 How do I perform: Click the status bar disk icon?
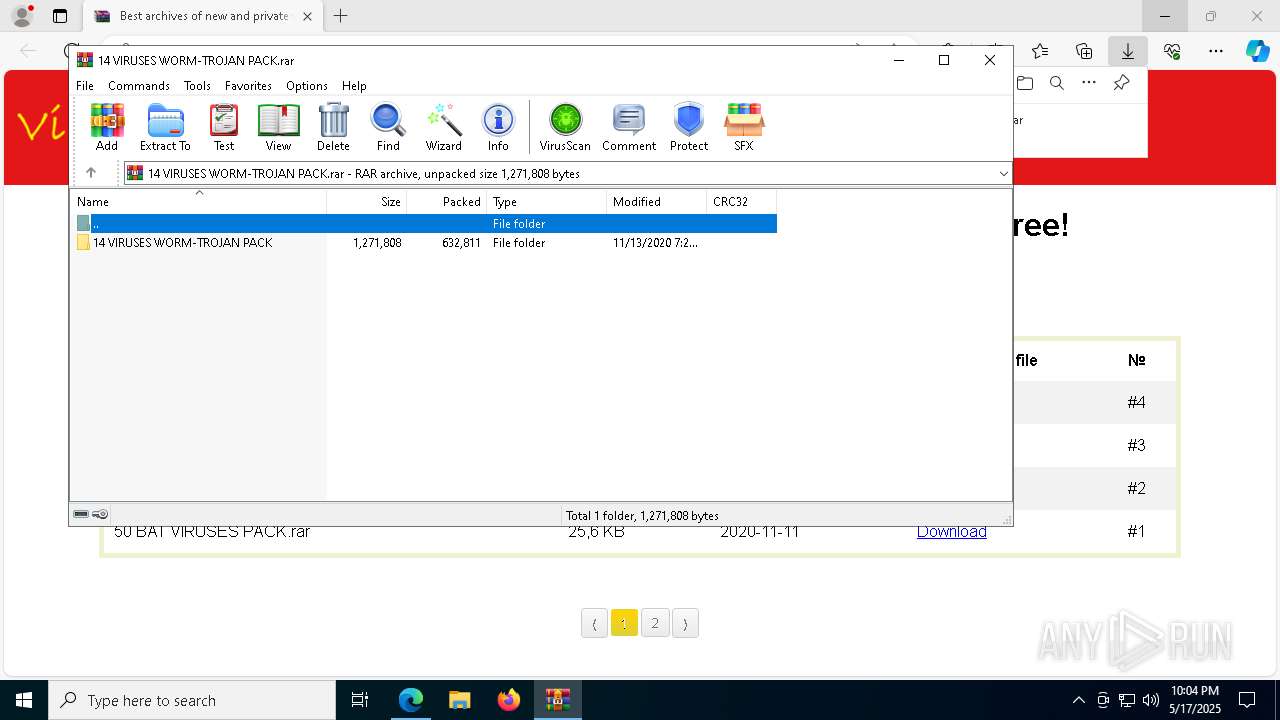(x=81, y=514)
